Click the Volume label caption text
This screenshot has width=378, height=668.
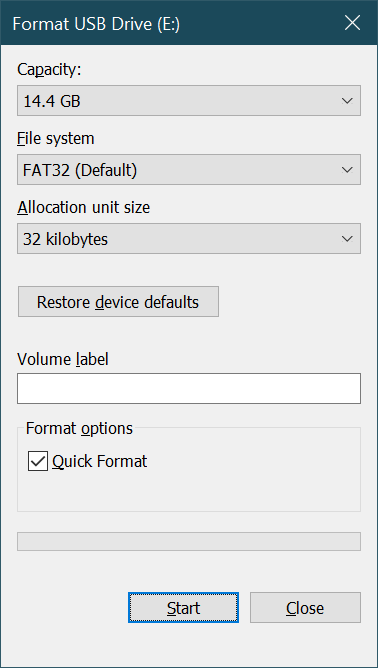pos(63,359)
